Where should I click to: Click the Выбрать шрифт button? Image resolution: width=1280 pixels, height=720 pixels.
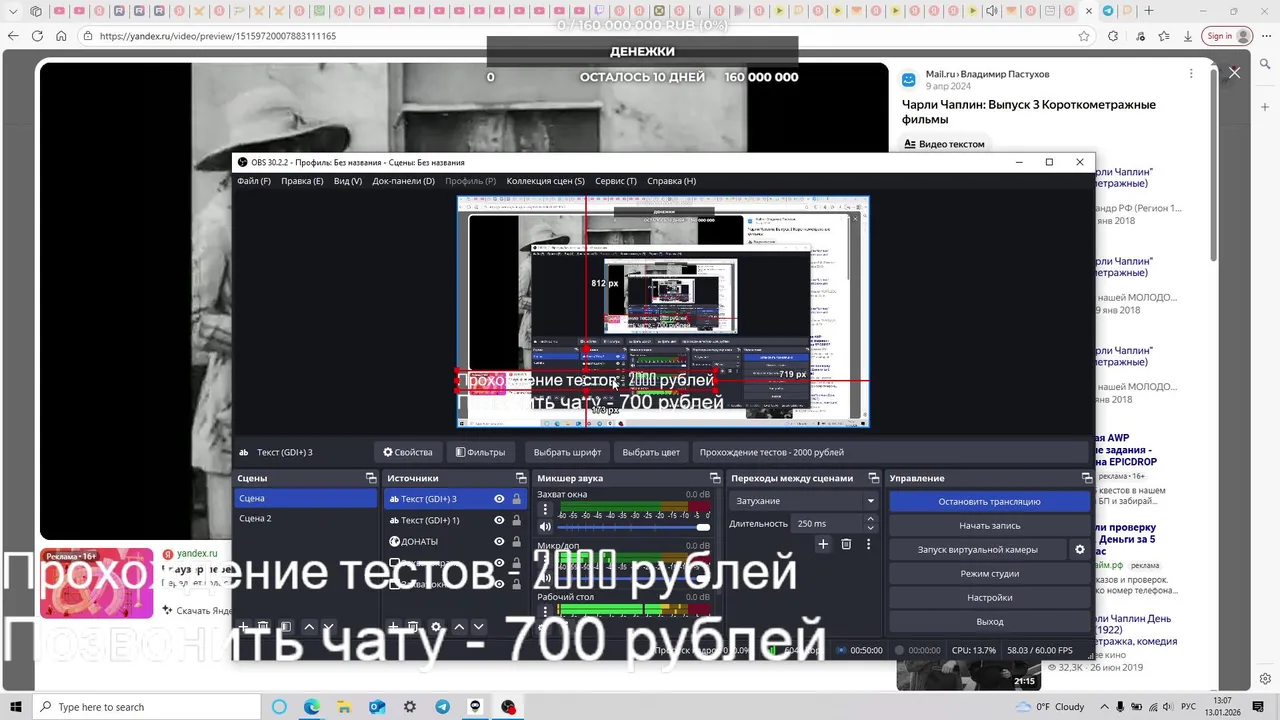567,452
